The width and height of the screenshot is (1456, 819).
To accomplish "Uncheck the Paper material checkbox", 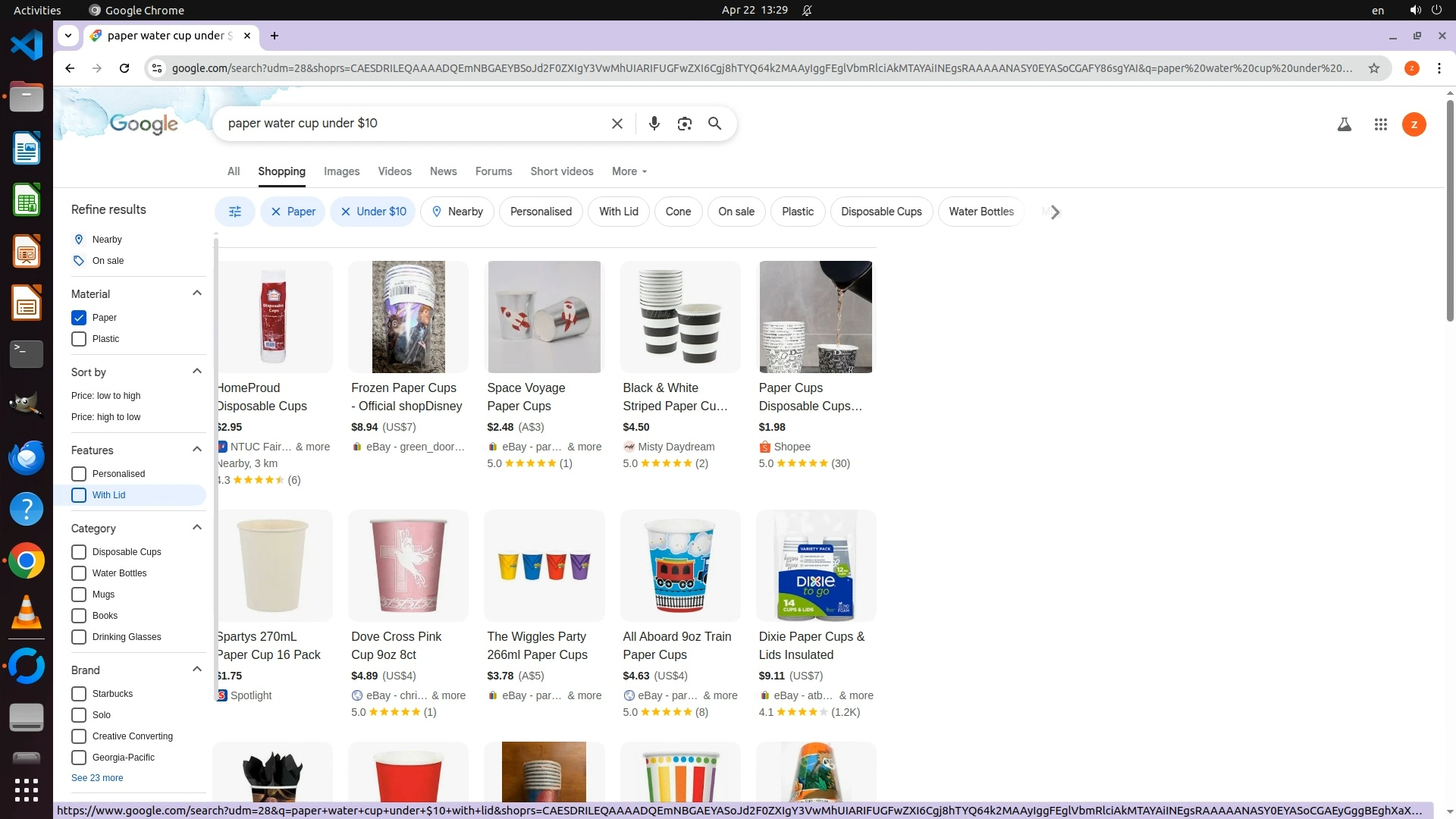I will click(79, 318).
